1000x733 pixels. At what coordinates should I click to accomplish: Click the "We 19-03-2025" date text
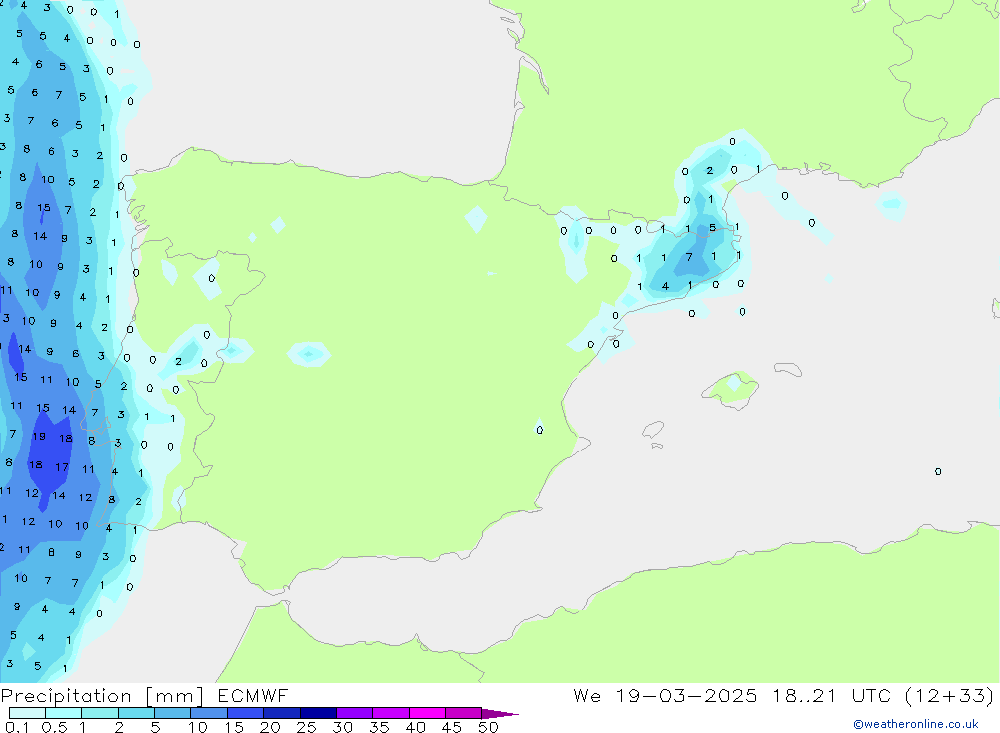click(x=665, y=696)
